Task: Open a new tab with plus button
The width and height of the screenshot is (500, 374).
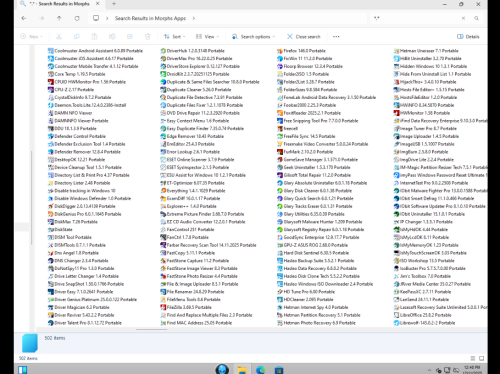Action: [114, 4]
